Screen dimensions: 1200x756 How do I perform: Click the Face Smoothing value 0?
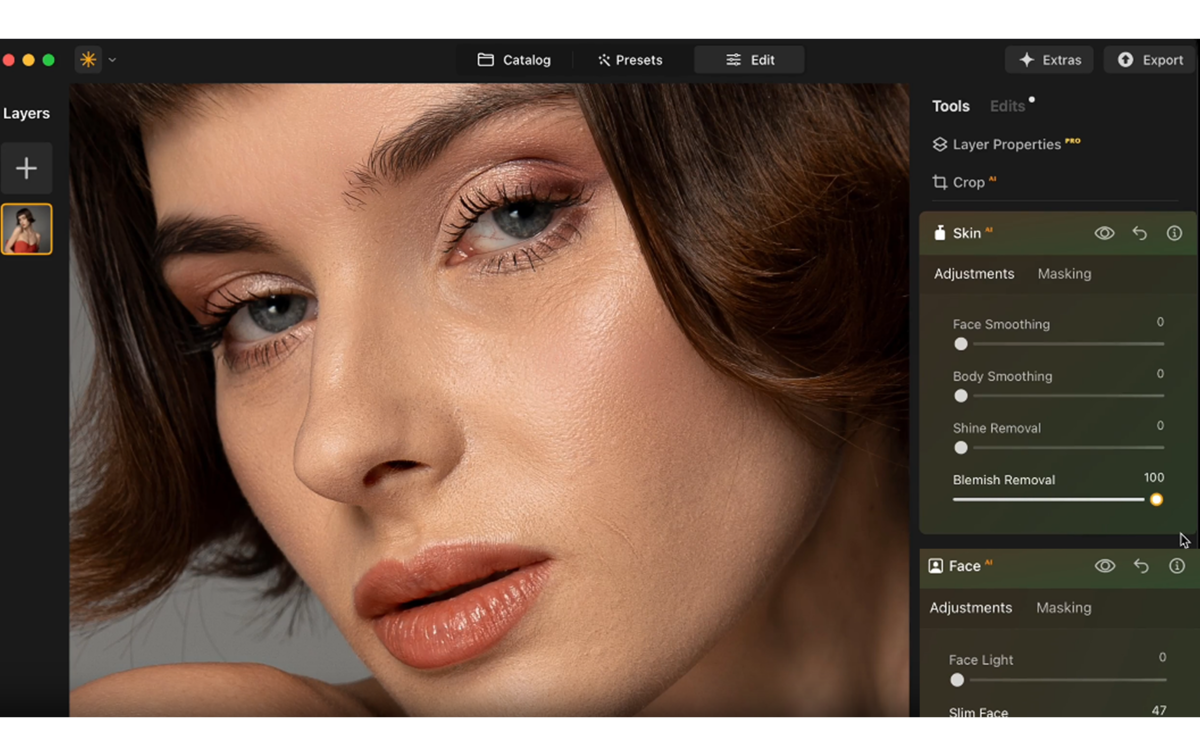click(x=1160, y=322)
